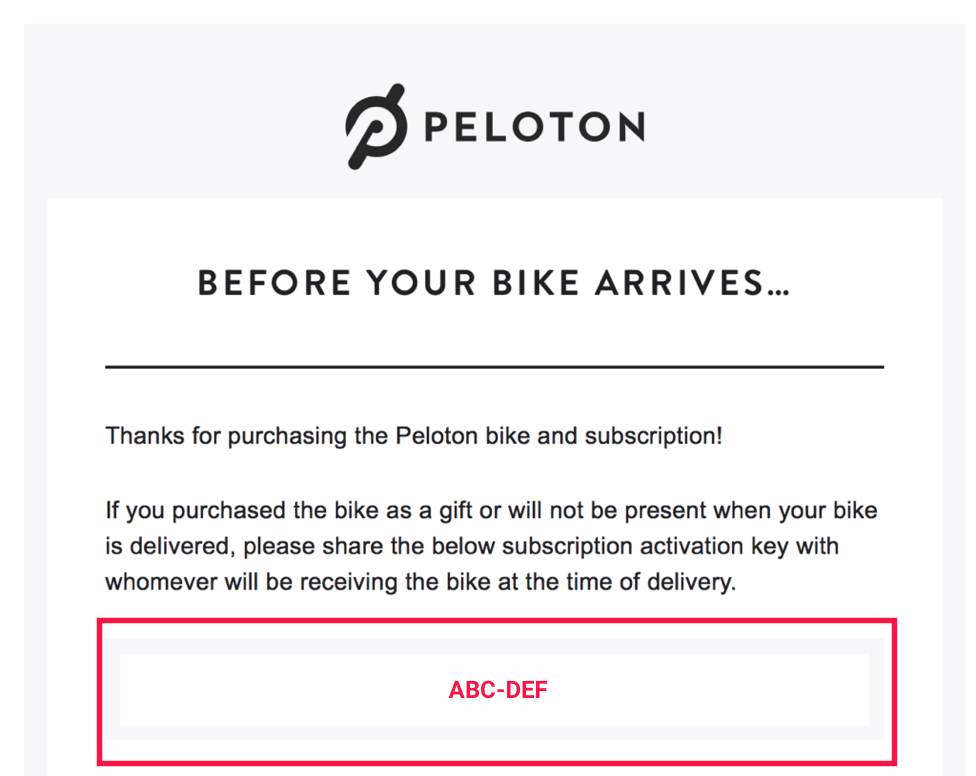
Task: Click the "BEFORE YOUR BIKE ARRIVES…" heading
Action: [494, 284]
